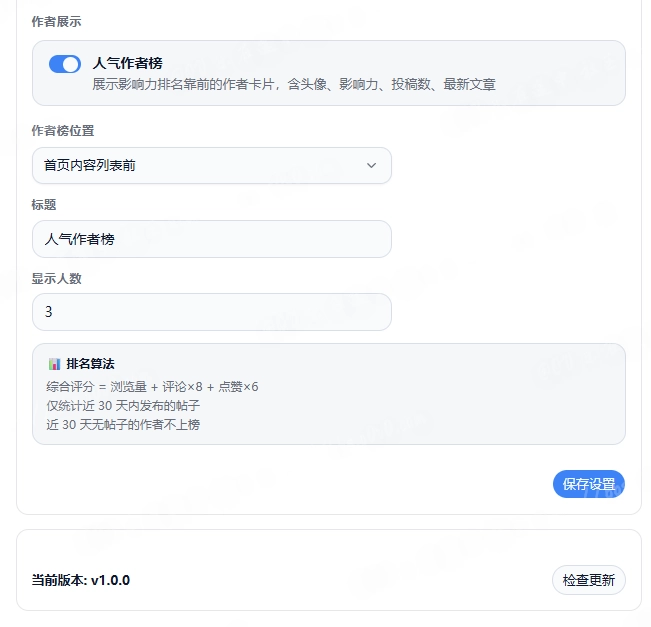Image resolution: width=651 pixels, height=627 pixels.
Task: Click the 检查更新 button
Action: [x=589, y=580]
